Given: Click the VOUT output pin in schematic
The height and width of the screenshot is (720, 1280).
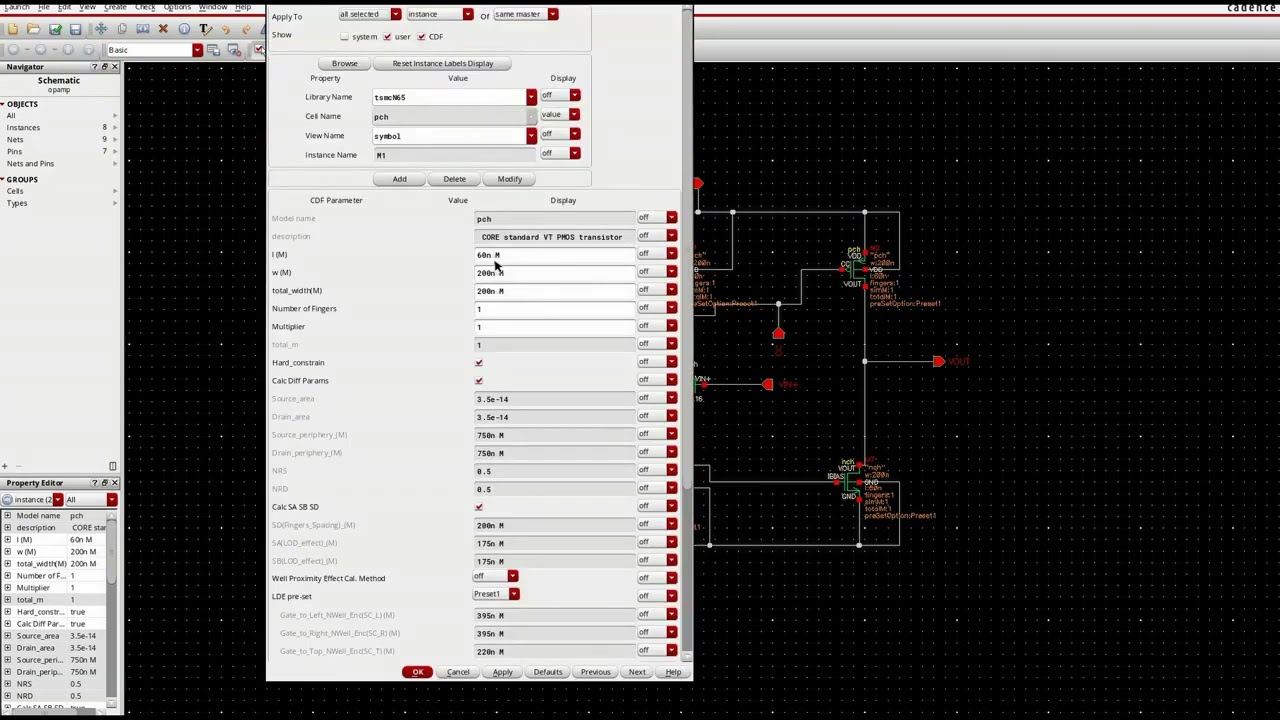Looking at the screenshot, I should pyautogui.click(x=938, y=361).
